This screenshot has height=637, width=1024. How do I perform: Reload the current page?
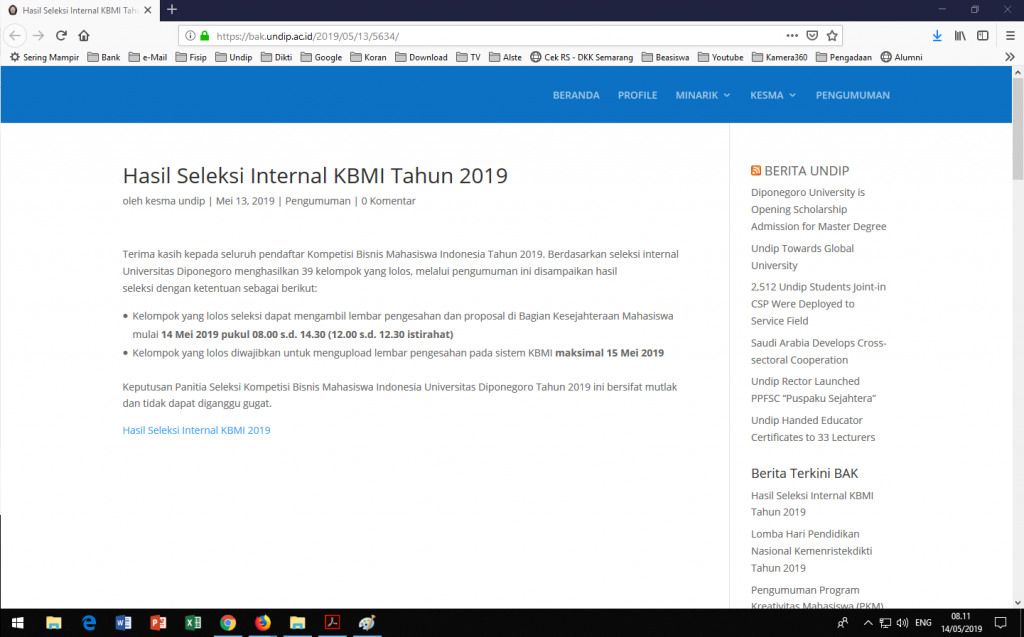tap(61, 35)
